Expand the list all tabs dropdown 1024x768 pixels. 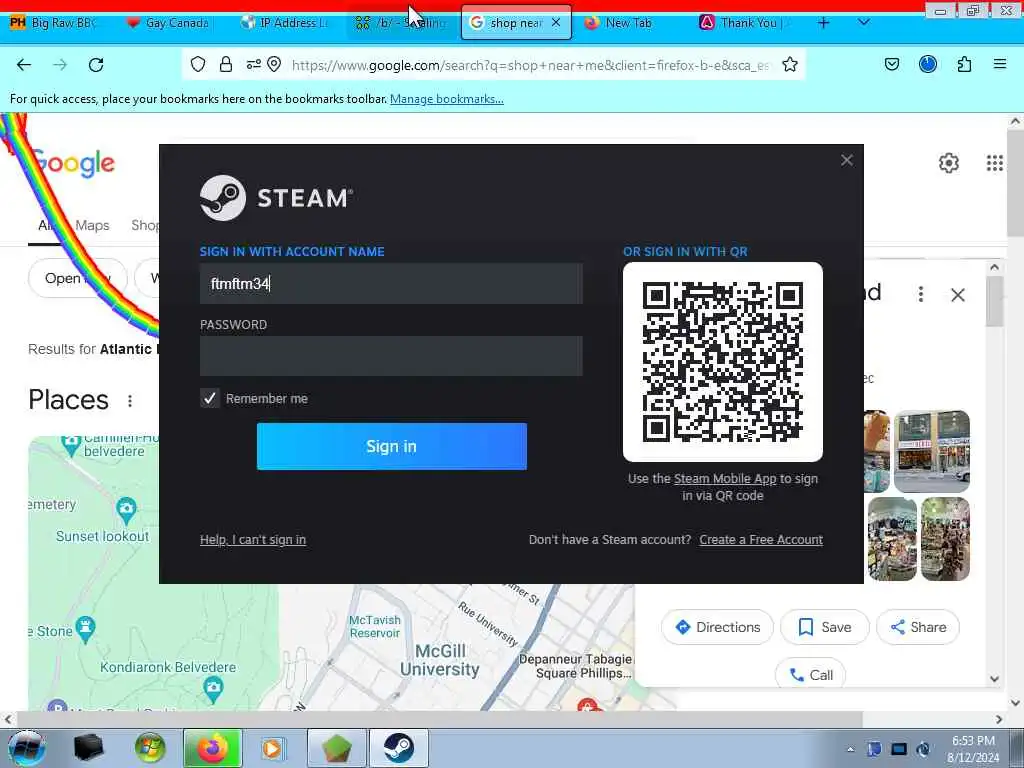tap(863, 22)
